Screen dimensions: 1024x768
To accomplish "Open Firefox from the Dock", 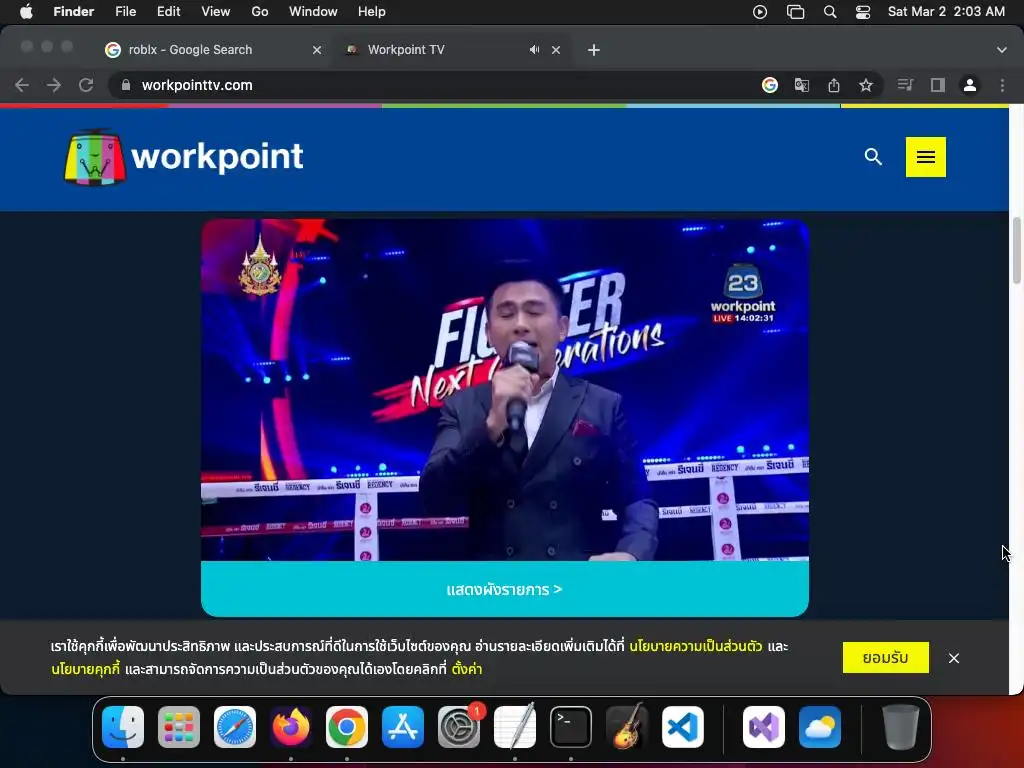I will click(x=291, y=727).
